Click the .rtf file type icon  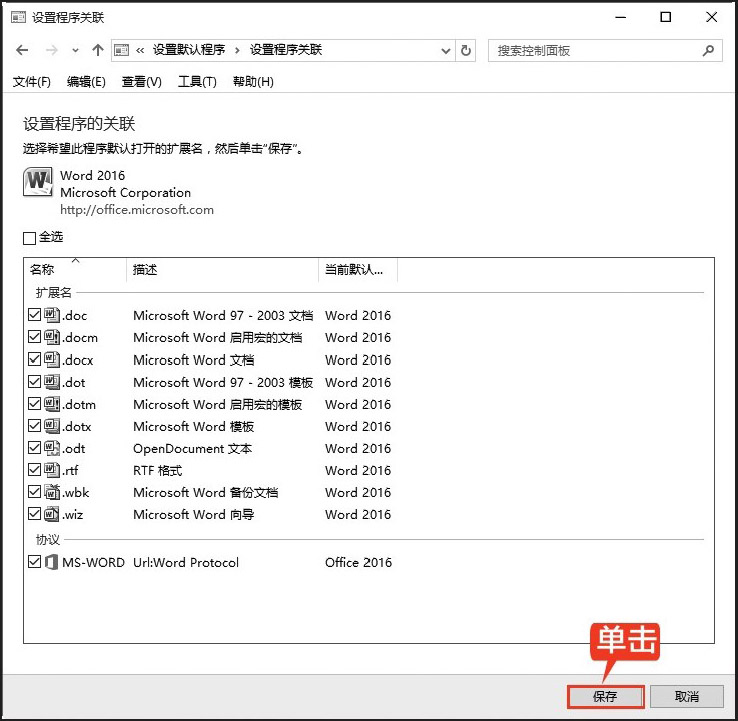click(52, 470)
